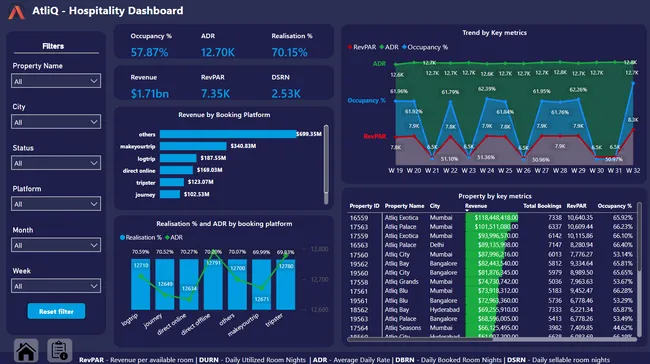The width and height of the screenshot is (650, 364).
Task: Click the ADR legend marker in bar chart
Action: [167, 238]
